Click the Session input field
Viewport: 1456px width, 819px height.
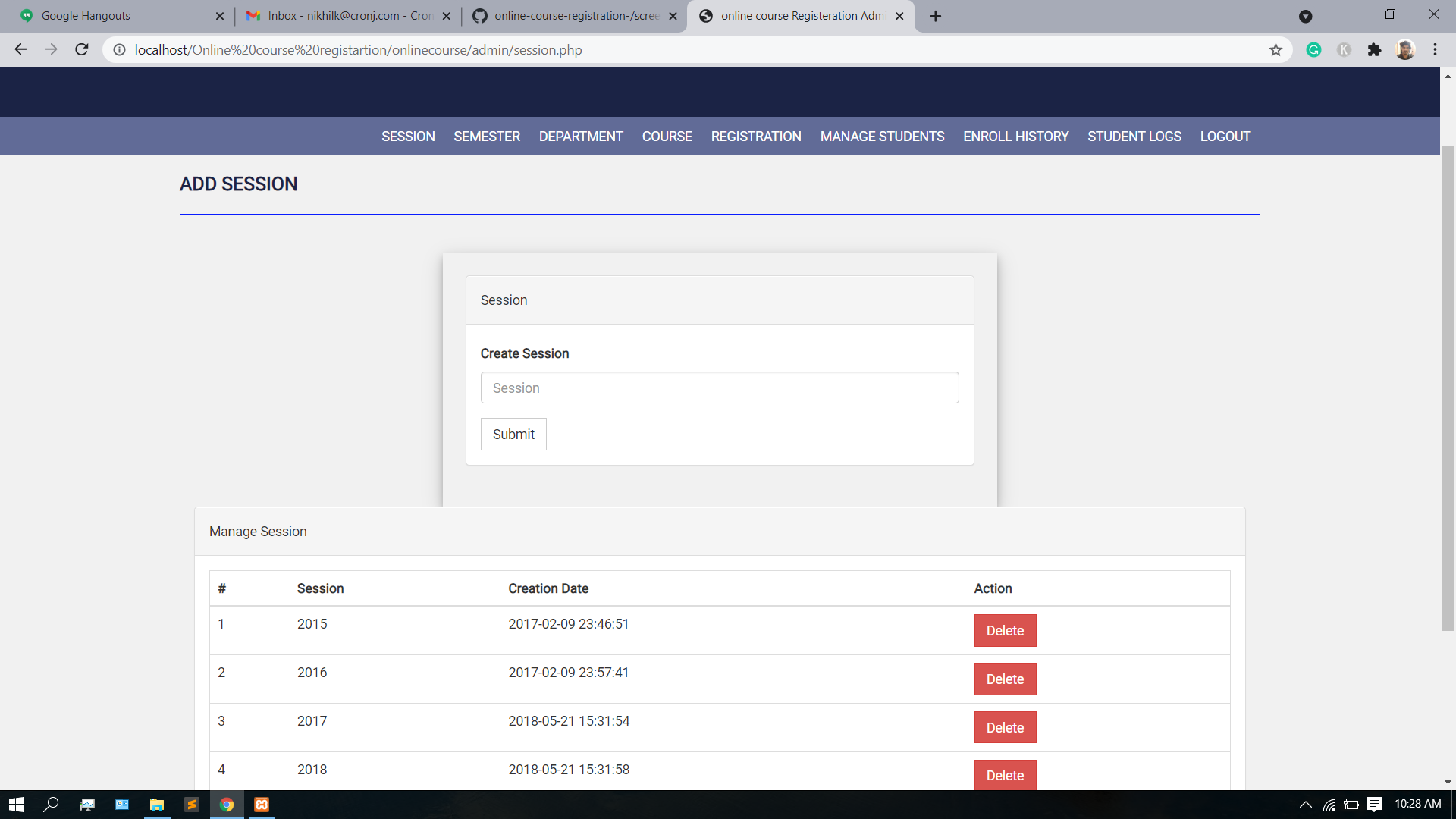pyautogui.click(x=719, y=388)
